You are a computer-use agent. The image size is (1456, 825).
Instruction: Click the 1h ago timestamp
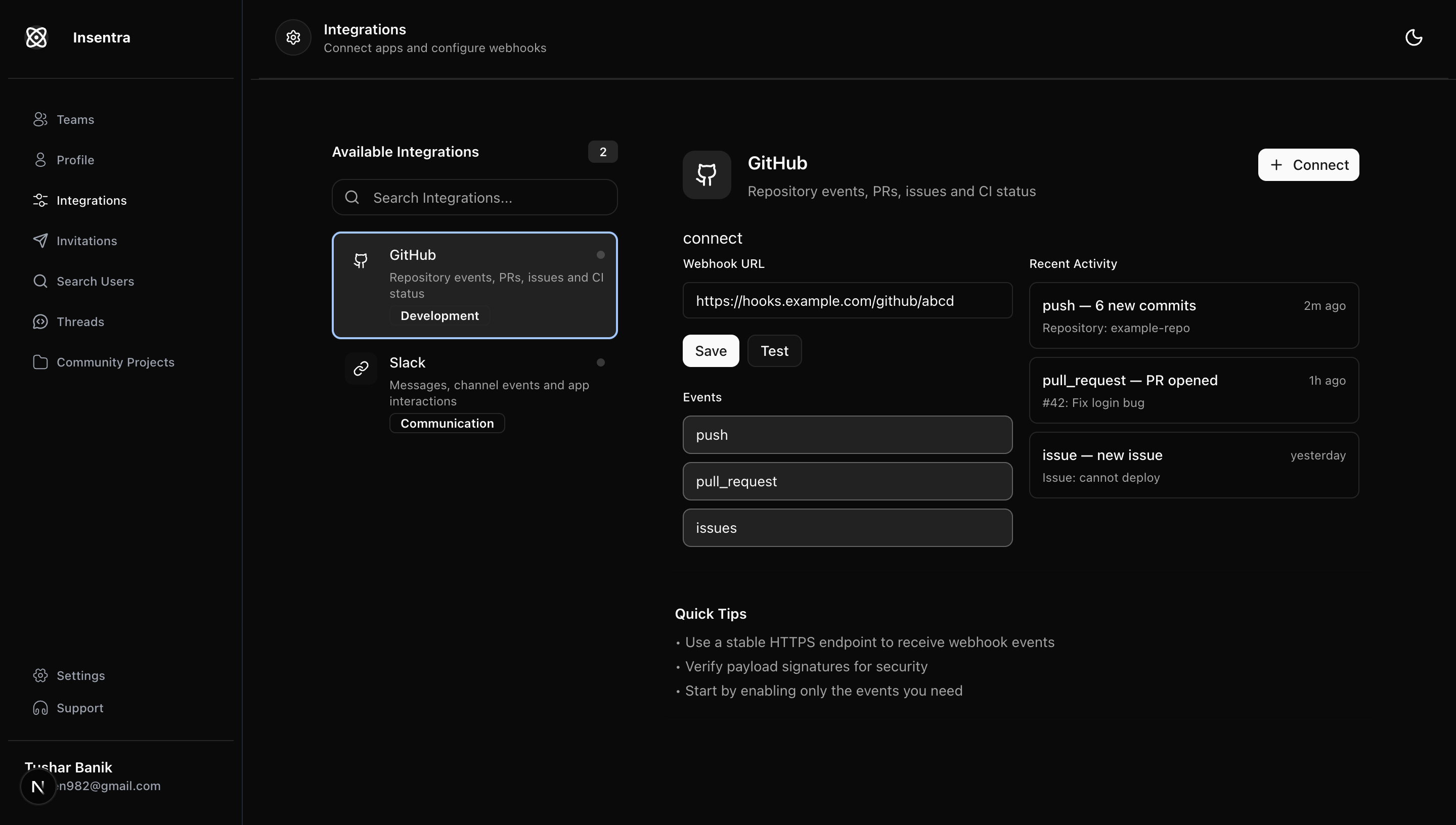(1327, 381)
